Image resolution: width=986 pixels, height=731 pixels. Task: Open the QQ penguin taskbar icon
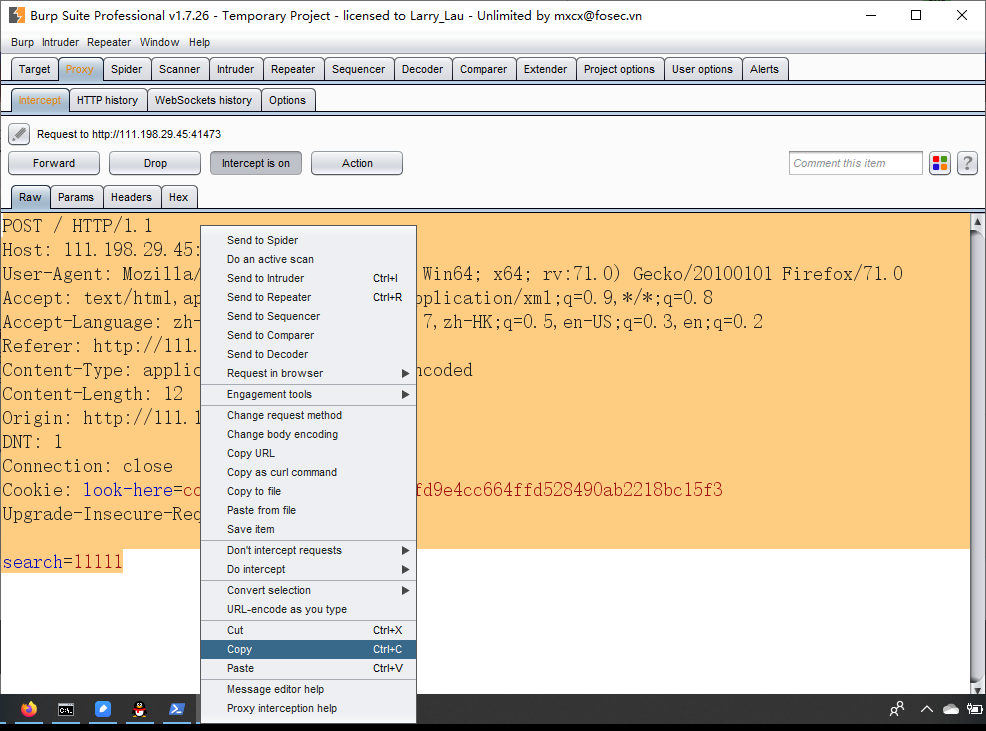click(139, 710)
